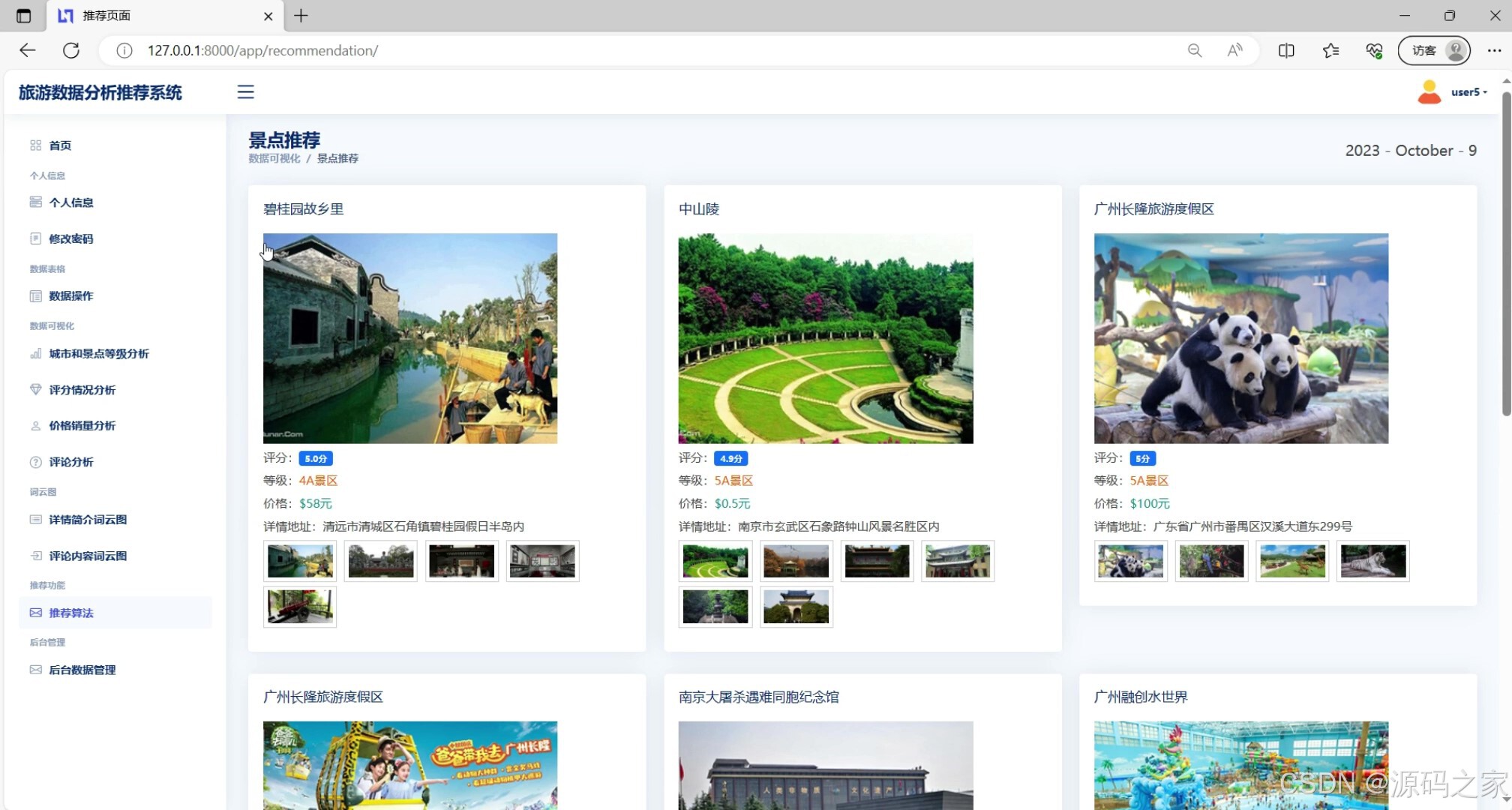The height and width of the screenshot is (810, 1512).
Task: Click the 4.9分 rating badge
Action: (x=731, y=458)
